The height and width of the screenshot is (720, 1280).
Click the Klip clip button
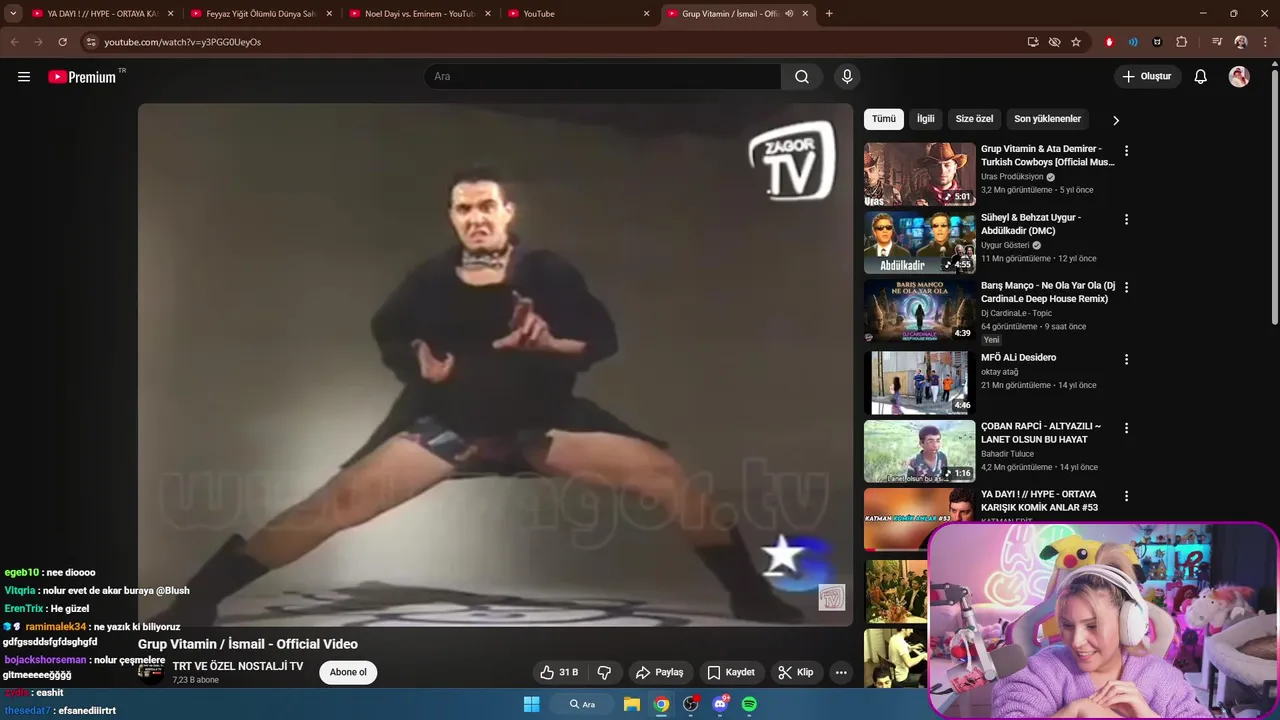coord(796,672)
